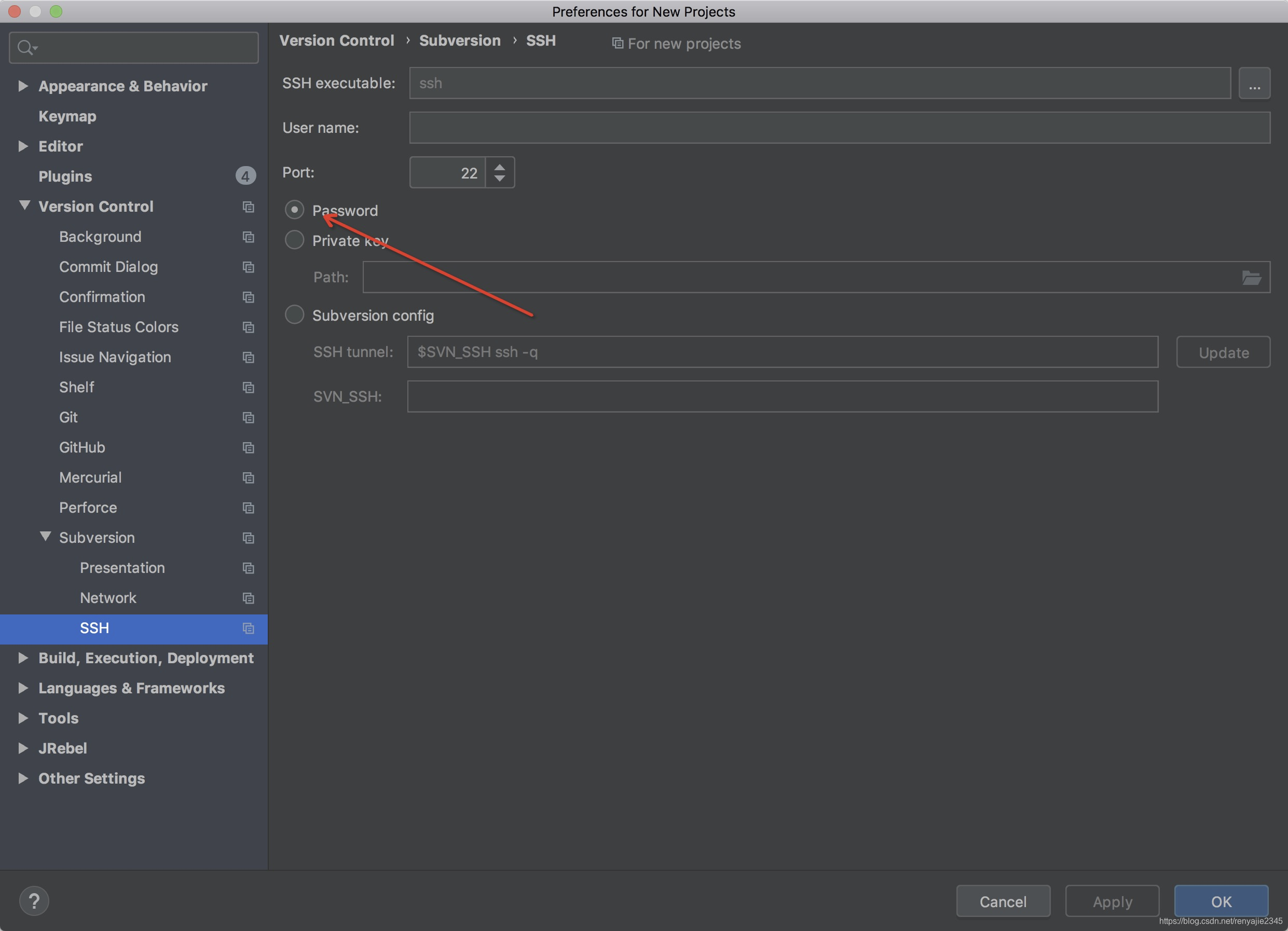This screenshot has width=1288, height=931.
Task: Select the Password authentication radio button
Action: (294, 210)
